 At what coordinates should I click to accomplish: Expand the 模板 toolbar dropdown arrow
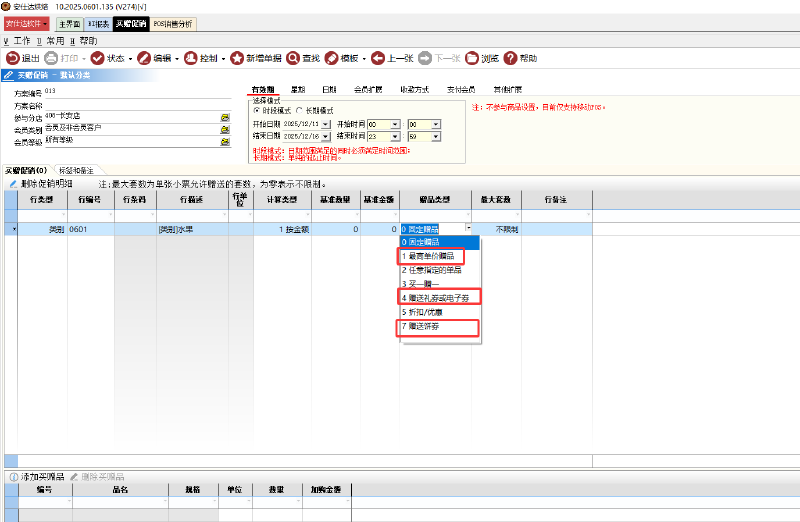(364, 59)
